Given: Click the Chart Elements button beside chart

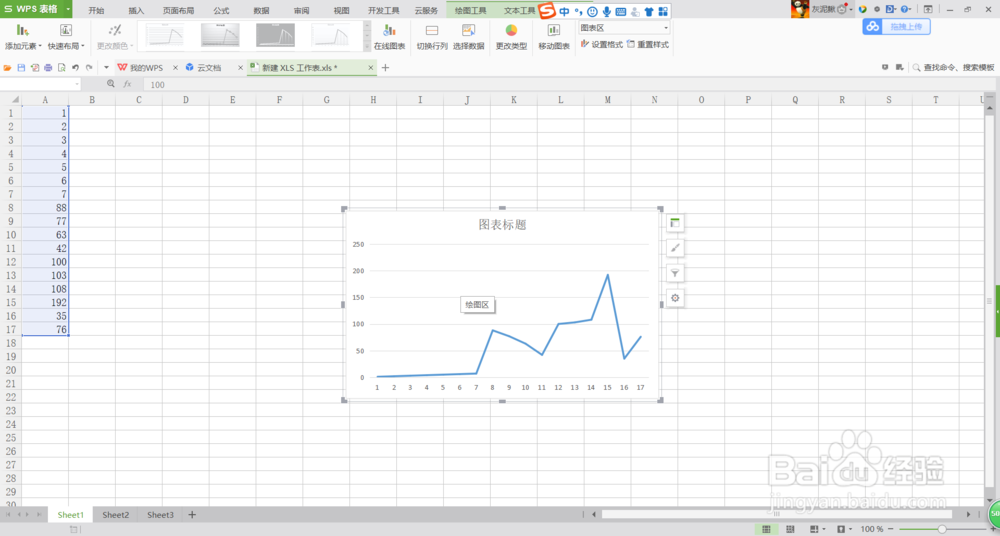Looking at the screenshot, I should point(675,223).
